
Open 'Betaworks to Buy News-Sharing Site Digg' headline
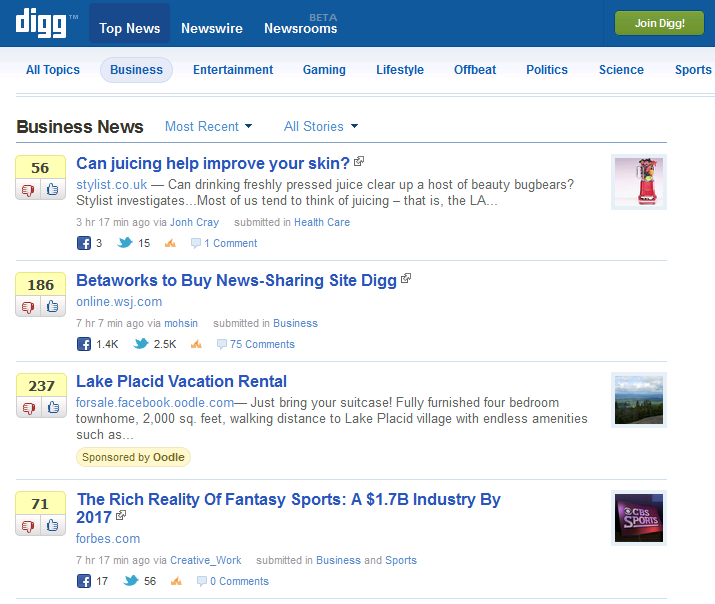pyautogui.click(x=236, y=280)
